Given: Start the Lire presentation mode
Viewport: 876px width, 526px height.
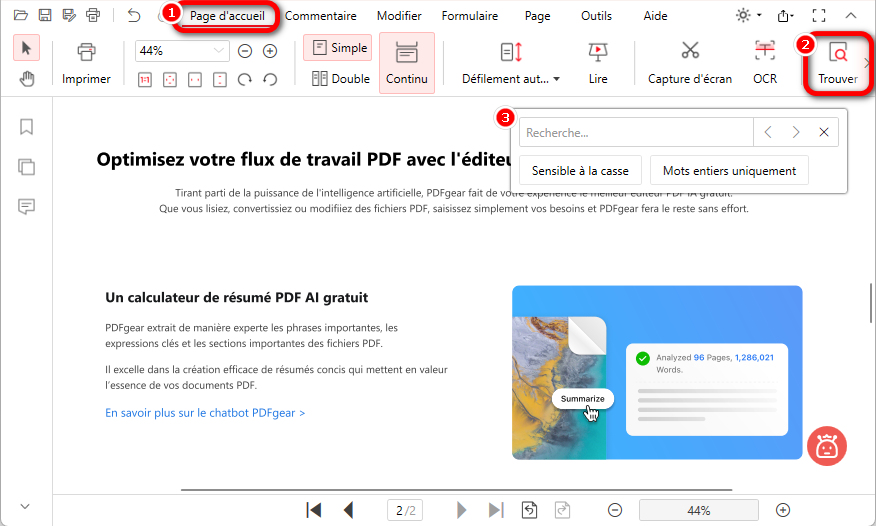Looking at the screenshot, I should point(598,63).
